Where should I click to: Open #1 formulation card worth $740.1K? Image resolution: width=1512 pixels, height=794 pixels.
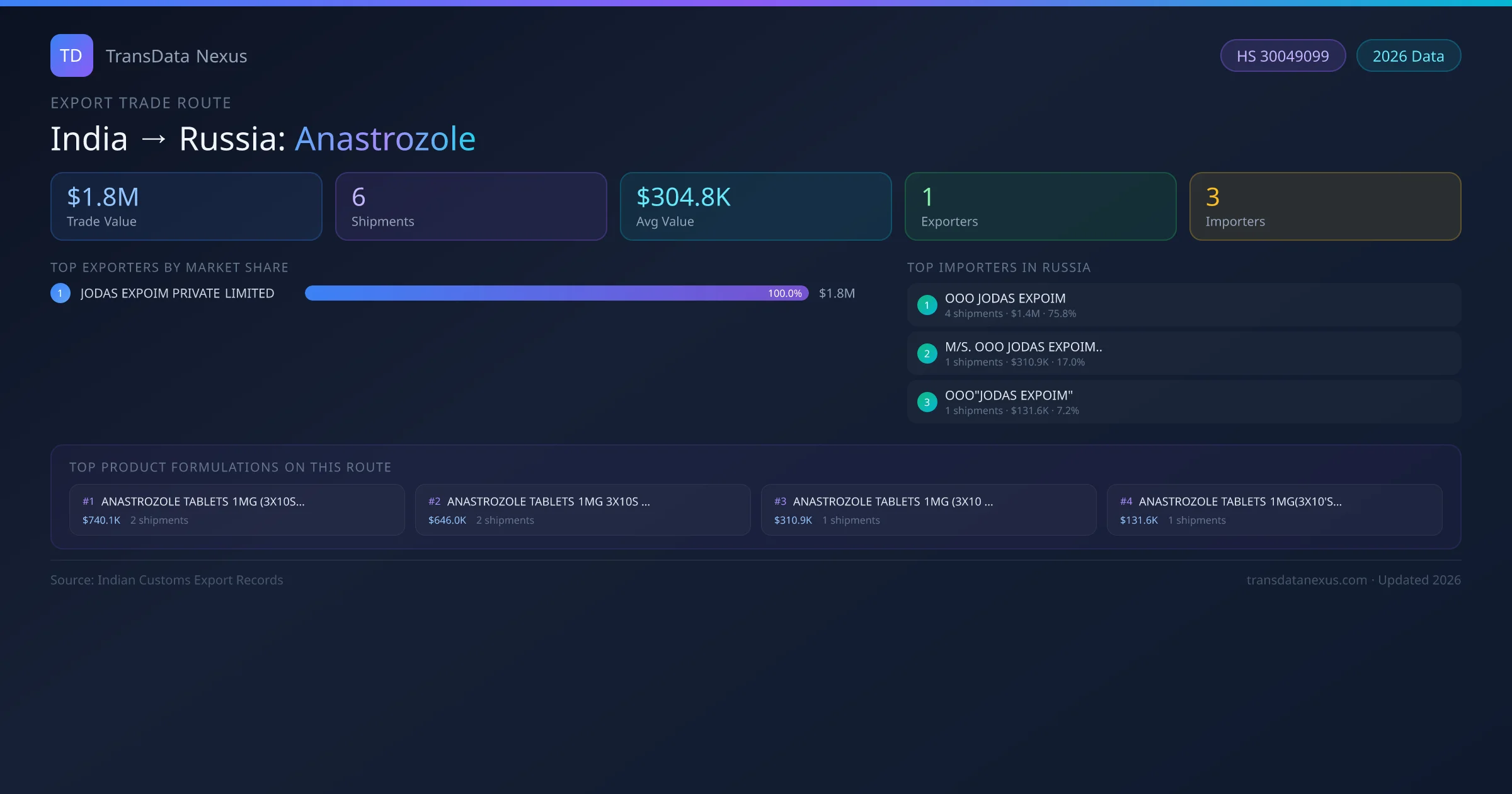point(237,510)
